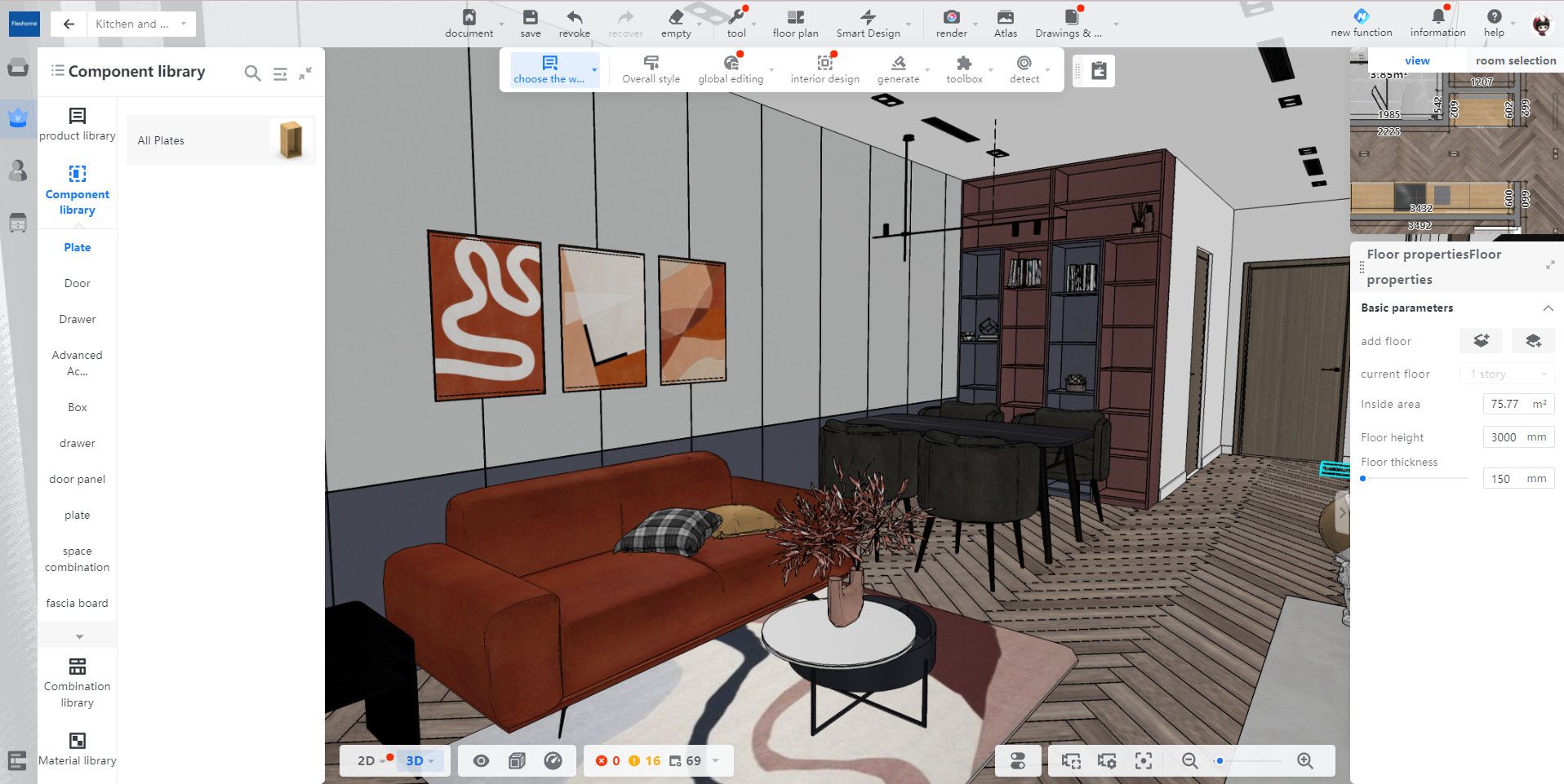Open interior design tool
This screenshot has width=1564, height=784.
(x=825, y=63)
